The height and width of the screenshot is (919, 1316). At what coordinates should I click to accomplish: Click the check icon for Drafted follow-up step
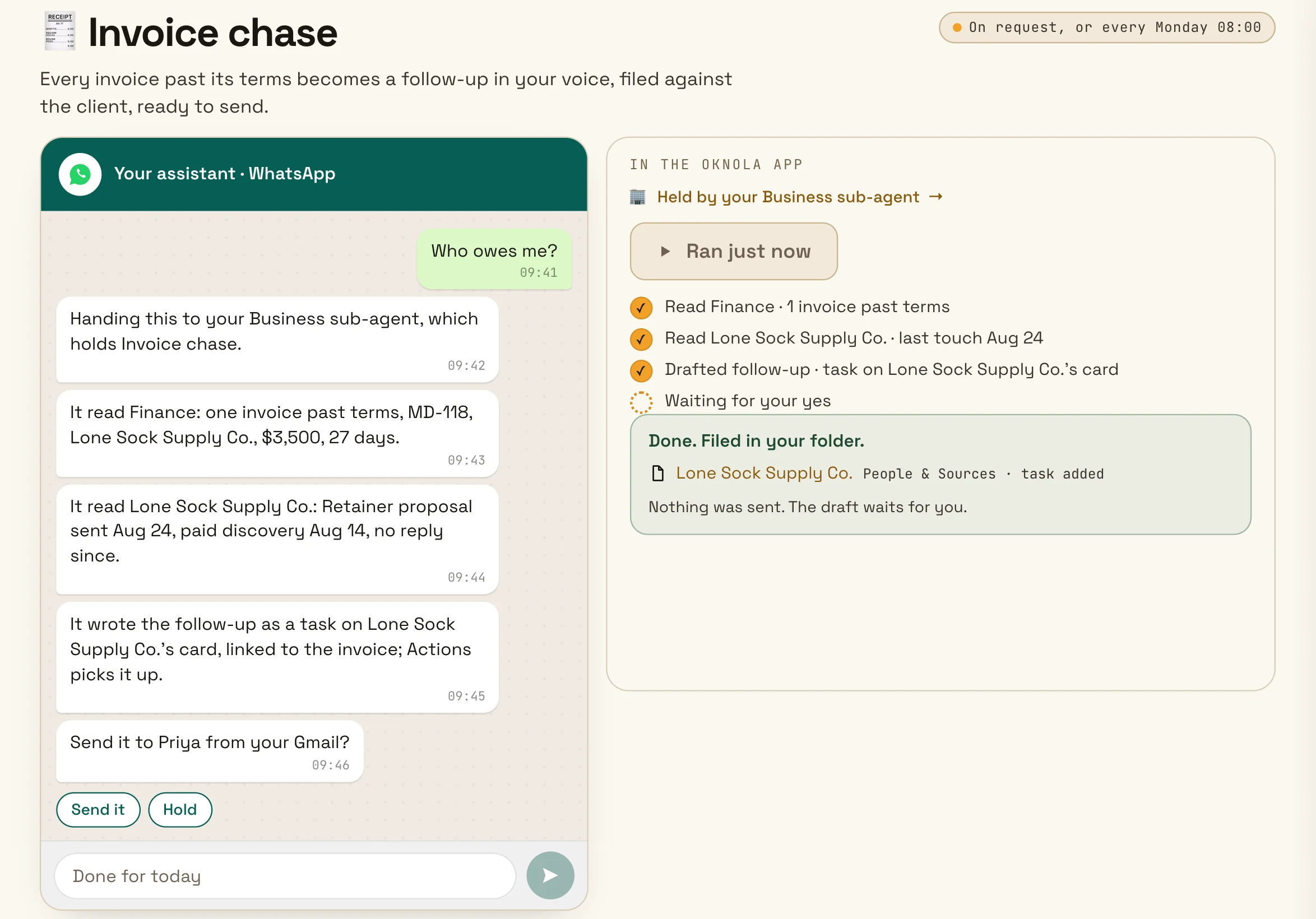pos(641,371)
